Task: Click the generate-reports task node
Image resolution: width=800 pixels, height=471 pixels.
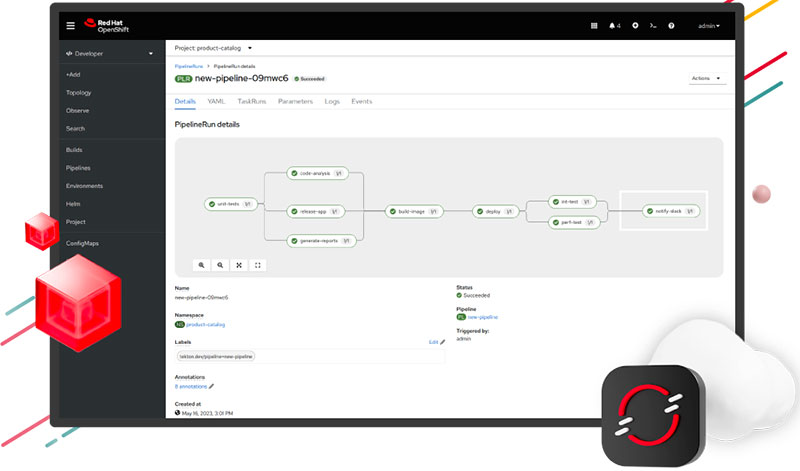Action: click(x=321, y=241)
